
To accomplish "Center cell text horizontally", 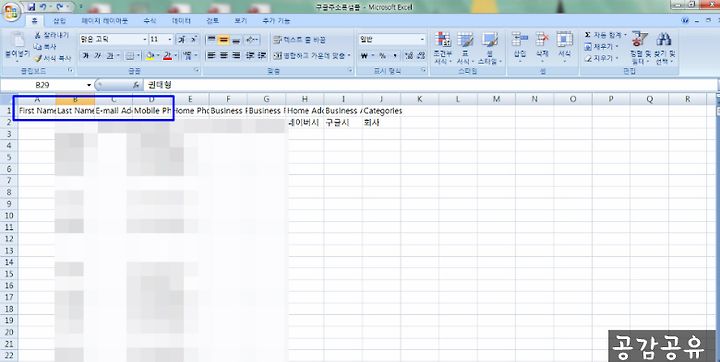I will tap(224, 56).
